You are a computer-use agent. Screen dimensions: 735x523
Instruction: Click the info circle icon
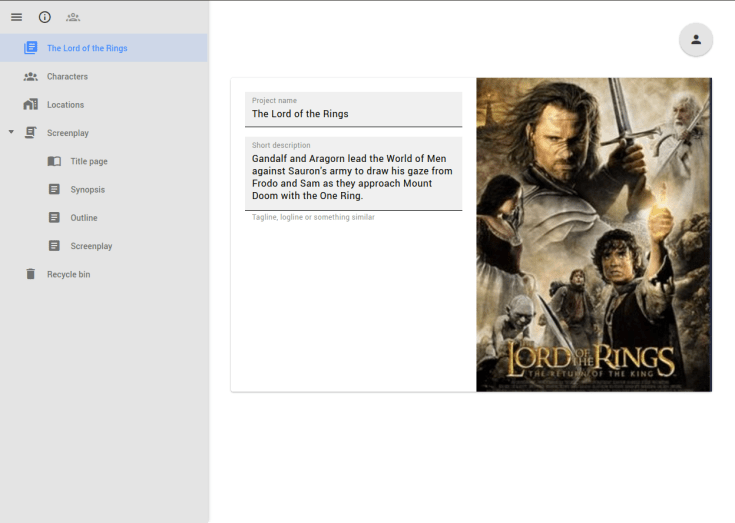45,17
